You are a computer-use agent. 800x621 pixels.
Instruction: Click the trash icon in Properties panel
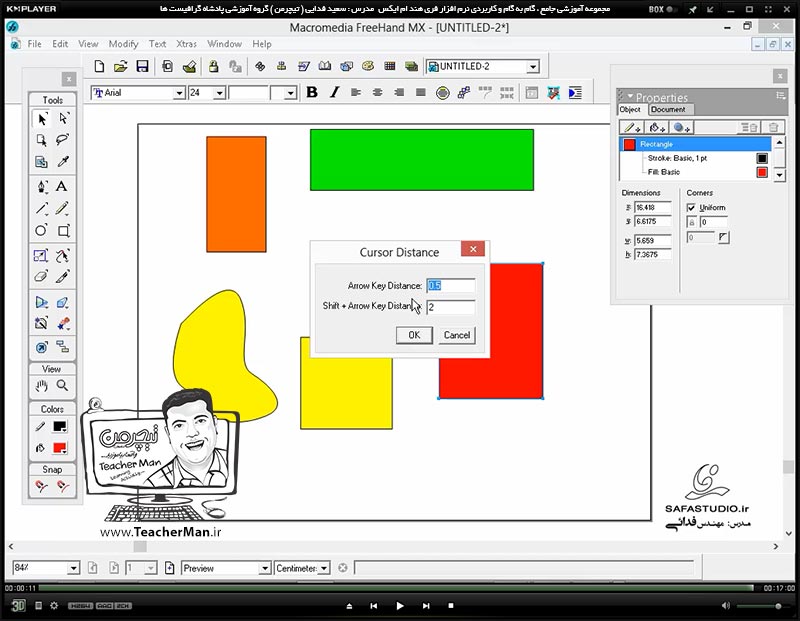[x=773, y=128]
